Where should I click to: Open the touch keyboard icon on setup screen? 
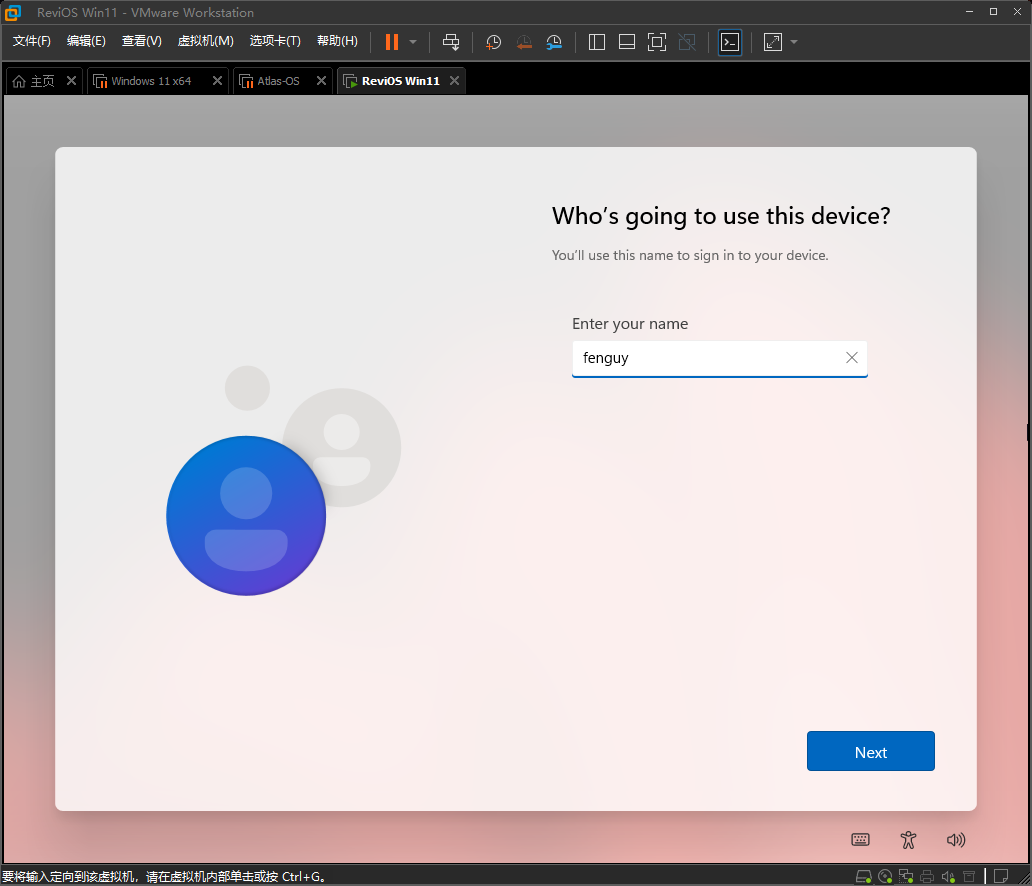coord(860,840)
